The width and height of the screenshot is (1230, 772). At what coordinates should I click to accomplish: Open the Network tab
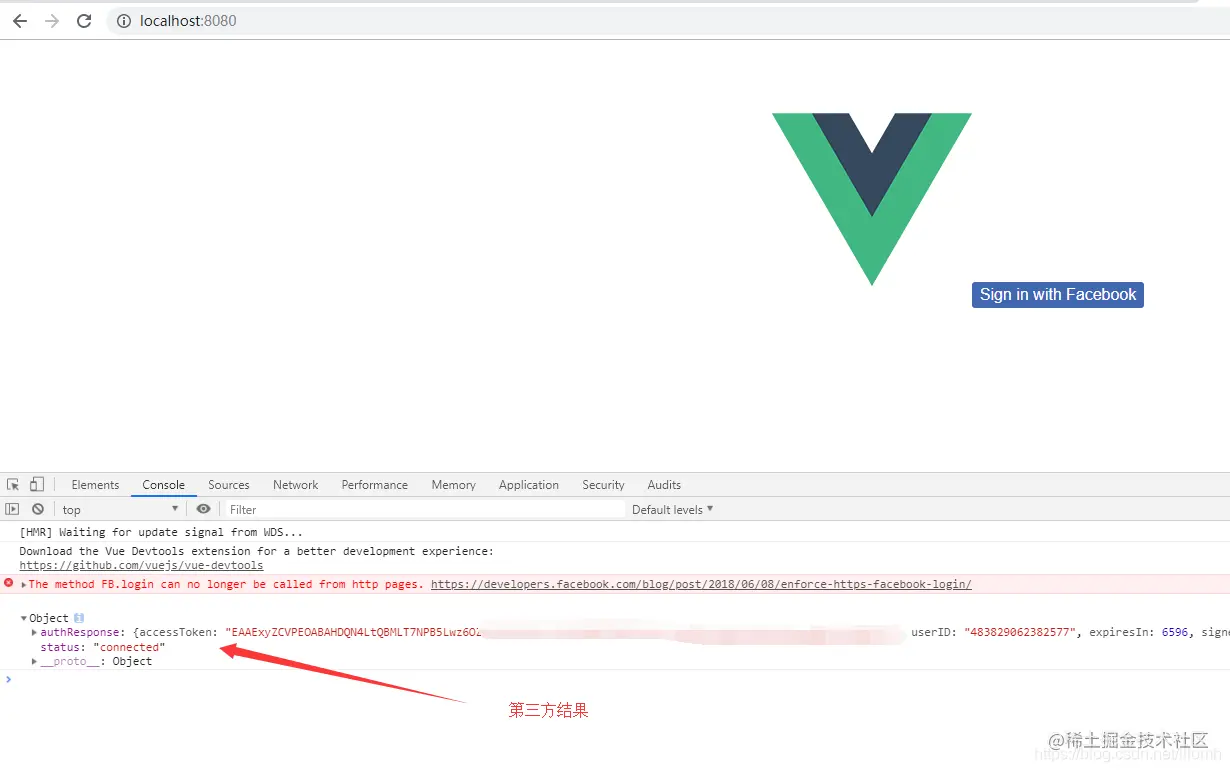coord(296,485)
